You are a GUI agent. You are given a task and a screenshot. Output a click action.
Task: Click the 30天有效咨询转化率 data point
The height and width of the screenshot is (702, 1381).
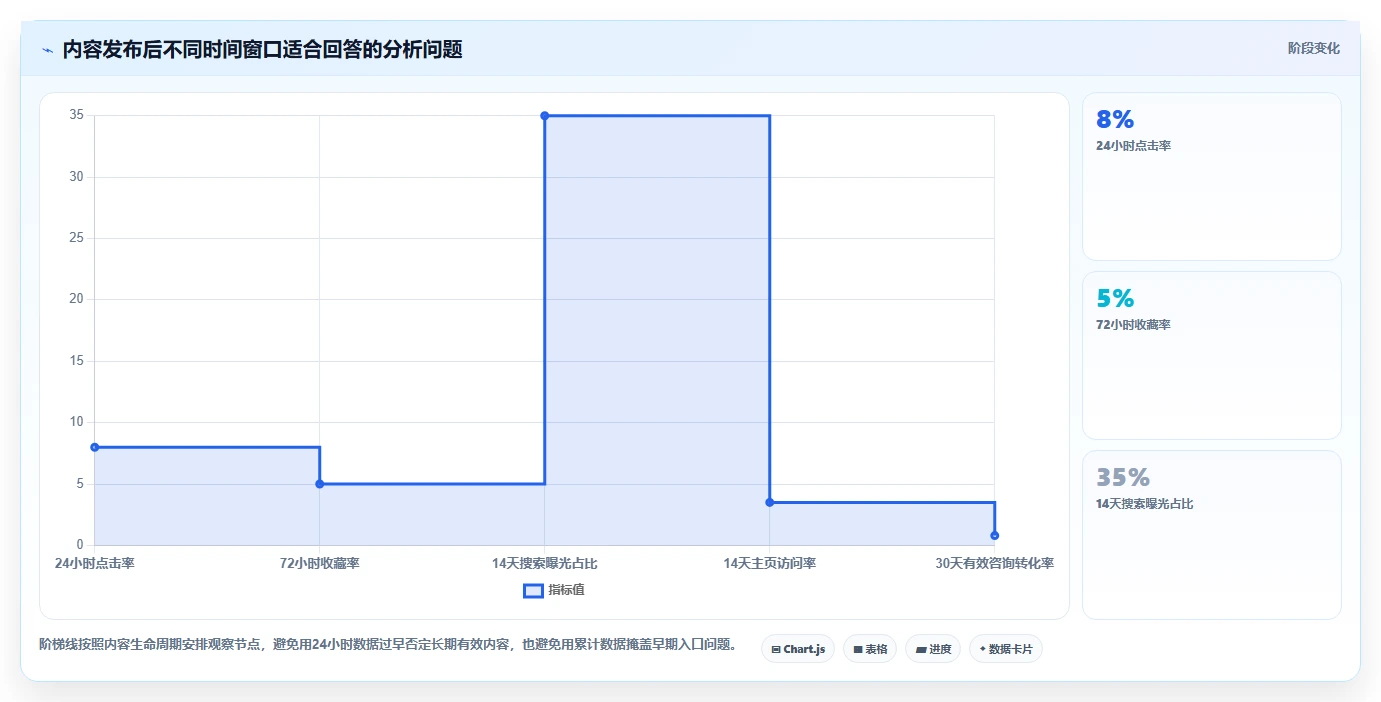click(995, 535)
